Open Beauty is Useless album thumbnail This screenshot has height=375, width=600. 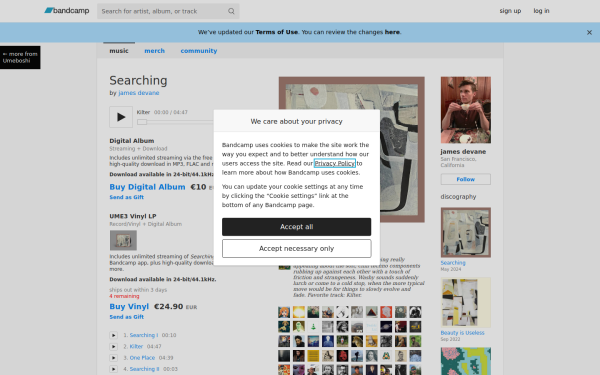point(466,303)
